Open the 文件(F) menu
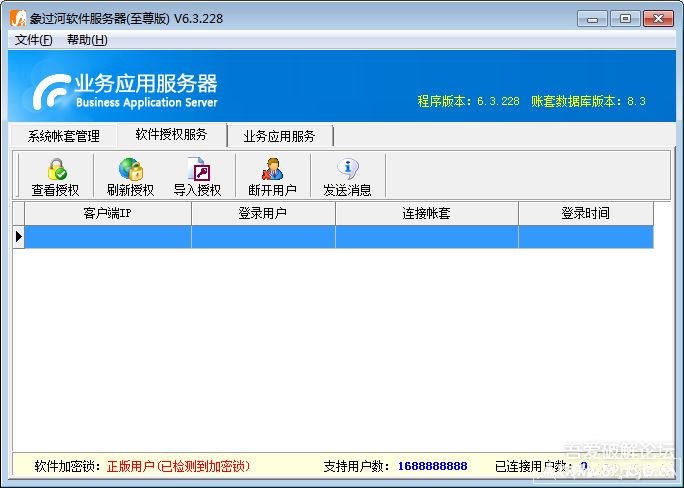The height and width of the screenshot is (488, 684). (x=34, y=40)
